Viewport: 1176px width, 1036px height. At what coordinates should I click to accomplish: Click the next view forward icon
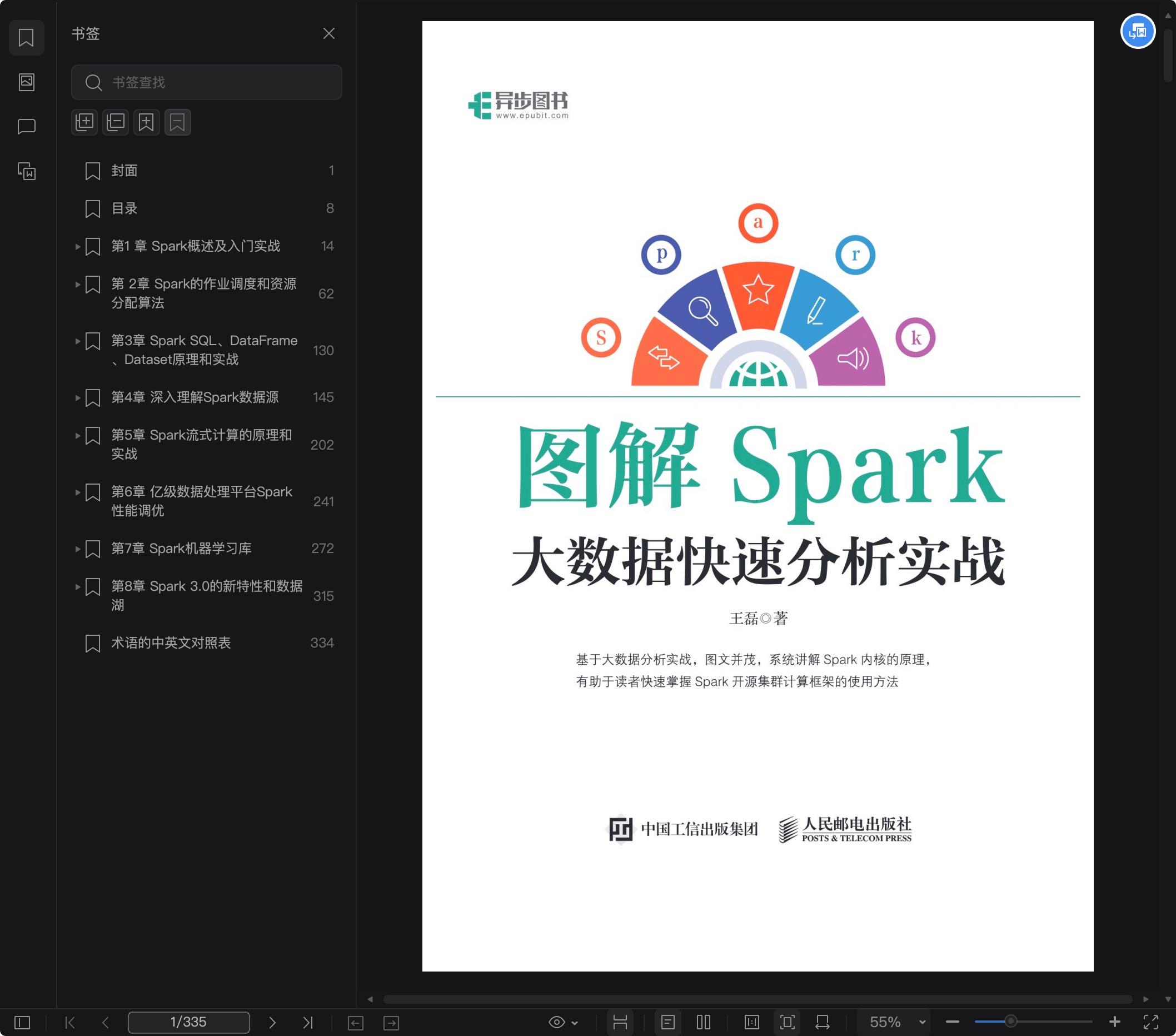[391, 1023]
